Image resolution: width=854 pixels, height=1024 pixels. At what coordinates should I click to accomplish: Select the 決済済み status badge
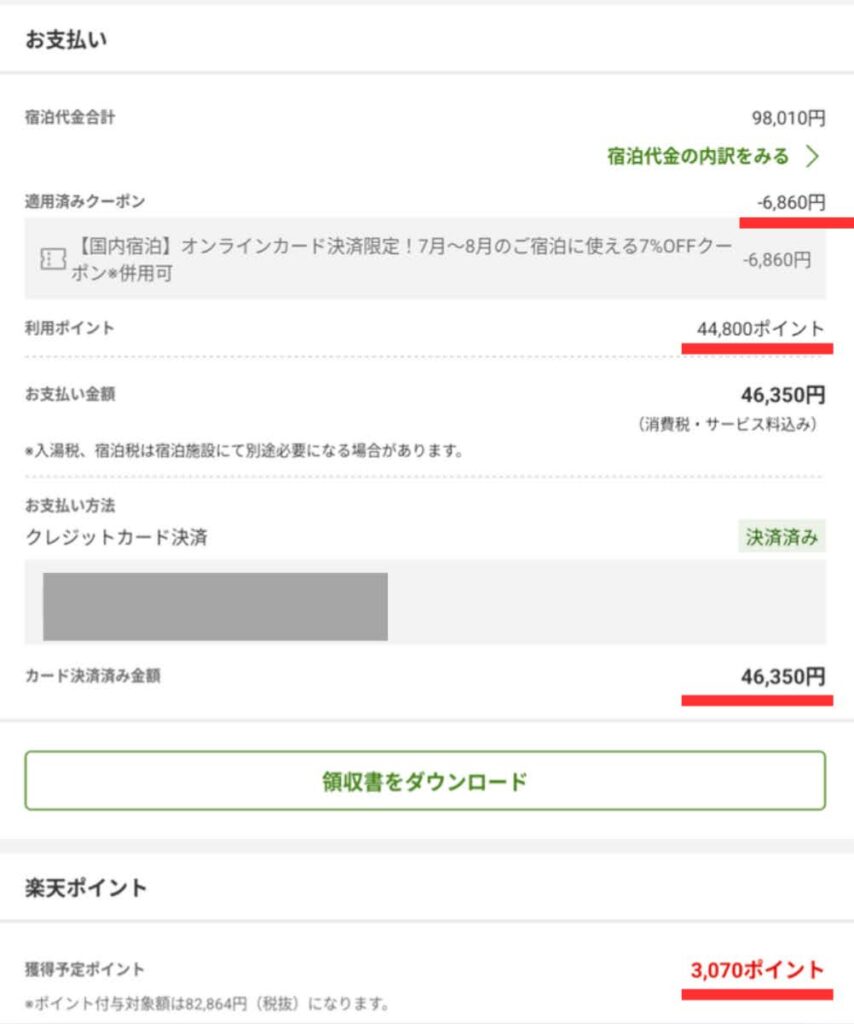point(782,537)
